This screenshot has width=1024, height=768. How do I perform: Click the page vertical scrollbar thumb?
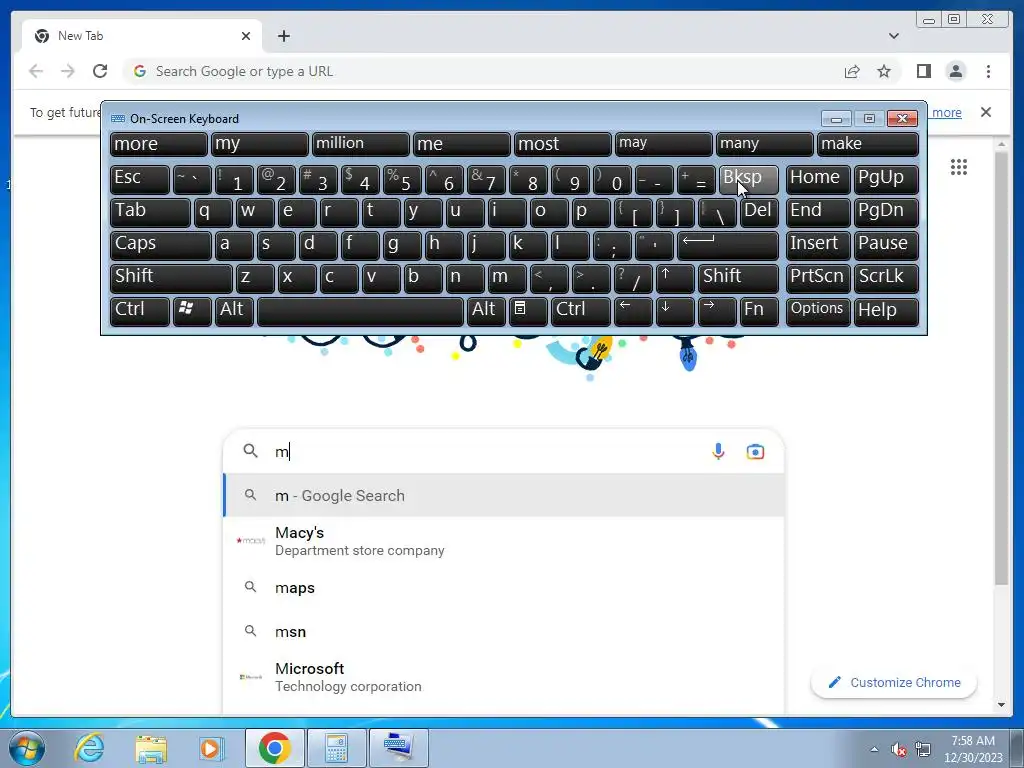pos(1001,368)
